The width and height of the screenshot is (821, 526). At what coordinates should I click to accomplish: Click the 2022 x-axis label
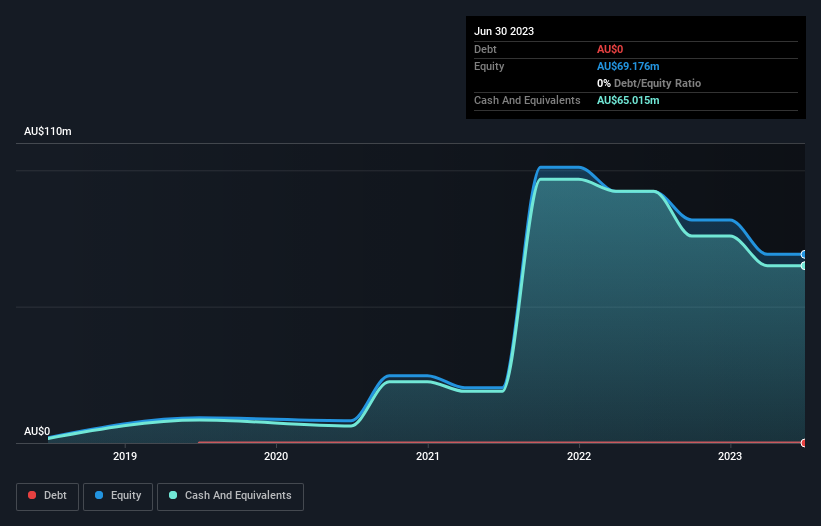(579, 456)
